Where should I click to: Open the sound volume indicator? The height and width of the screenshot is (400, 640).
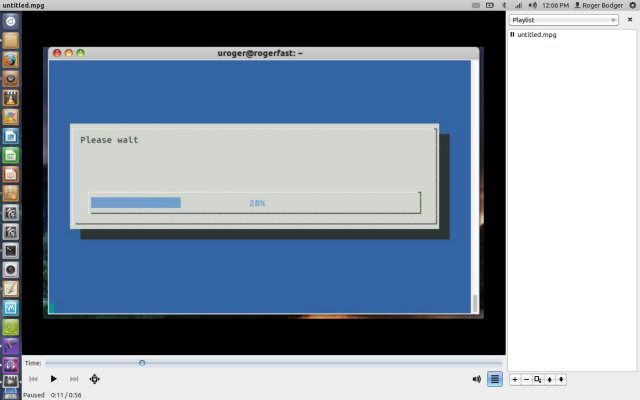[x=533, y=5]
